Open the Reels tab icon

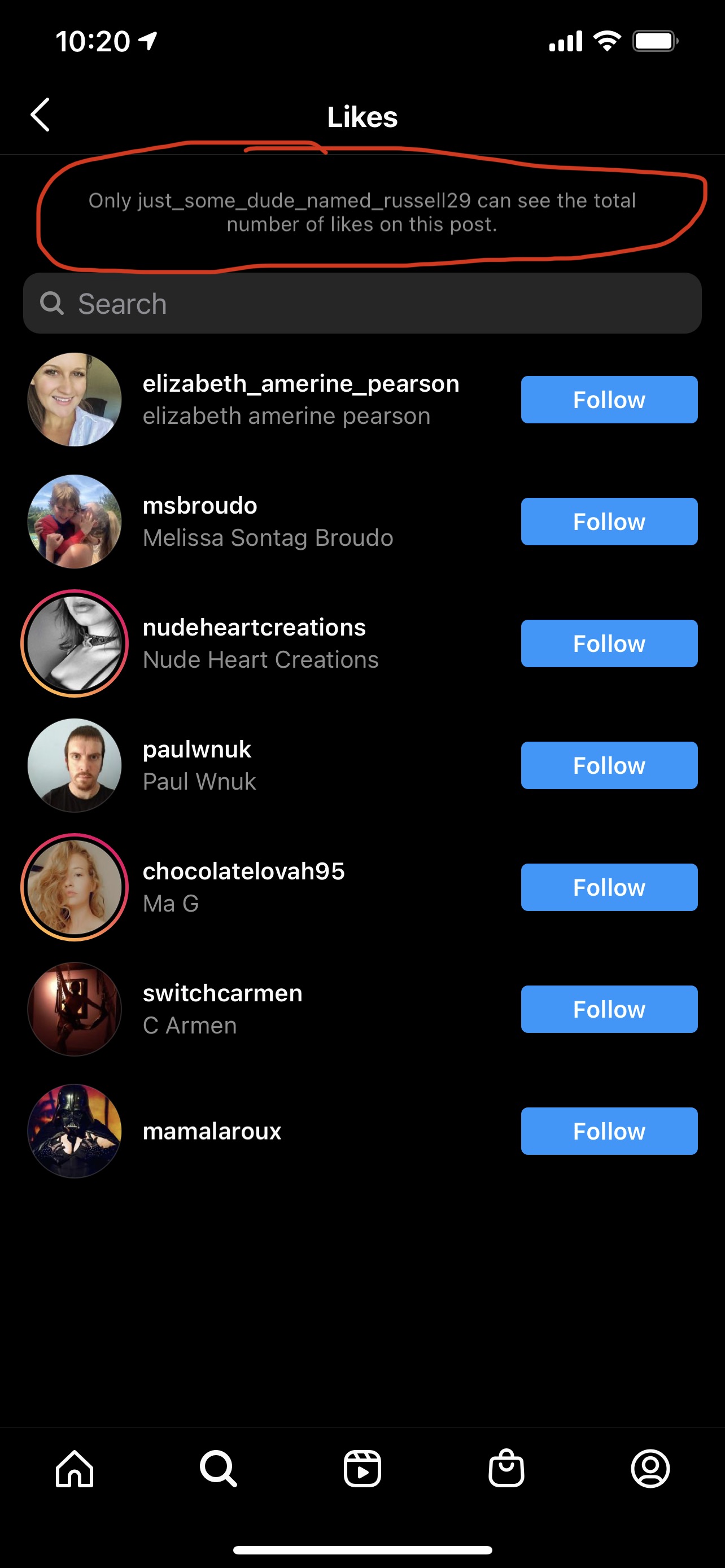click(362, 1469)
